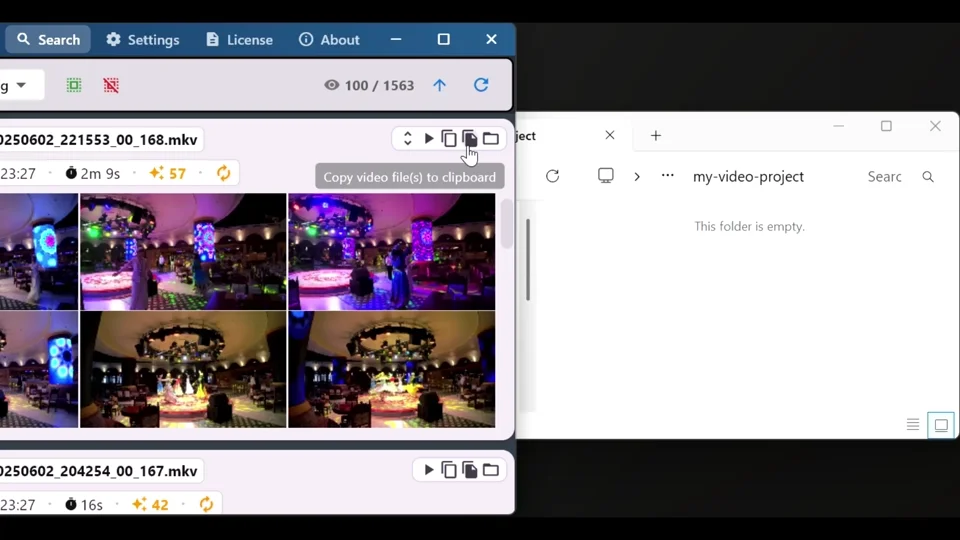Image resolution: width=960 pixels, height=540 pixels.
Task: Copy path icon for 00_167.mkv
Action: pos(449,470)
